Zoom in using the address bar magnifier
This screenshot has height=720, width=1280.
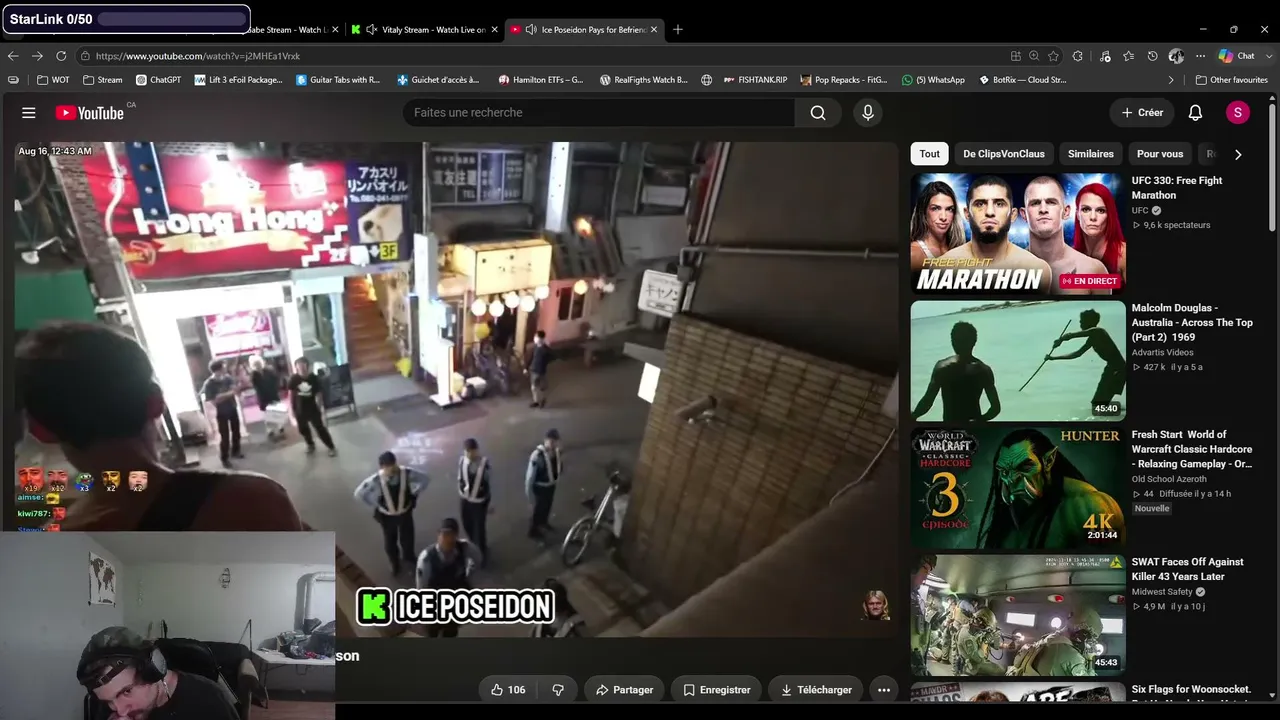(1034, 56)
